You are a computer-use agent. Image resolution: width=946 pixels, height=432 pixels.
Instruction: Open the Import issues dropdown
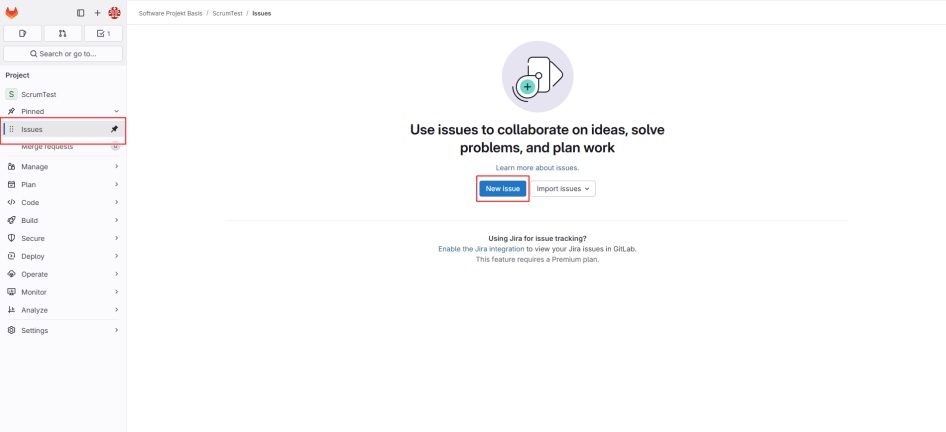tap(563, 188)
